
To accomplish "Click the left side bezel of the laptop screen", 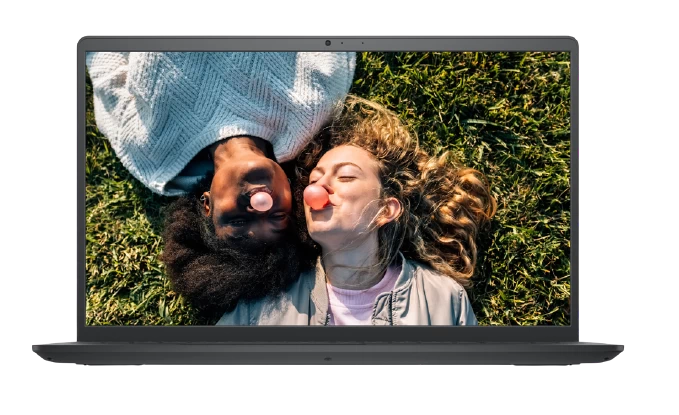I will click(x=81, y=190).
